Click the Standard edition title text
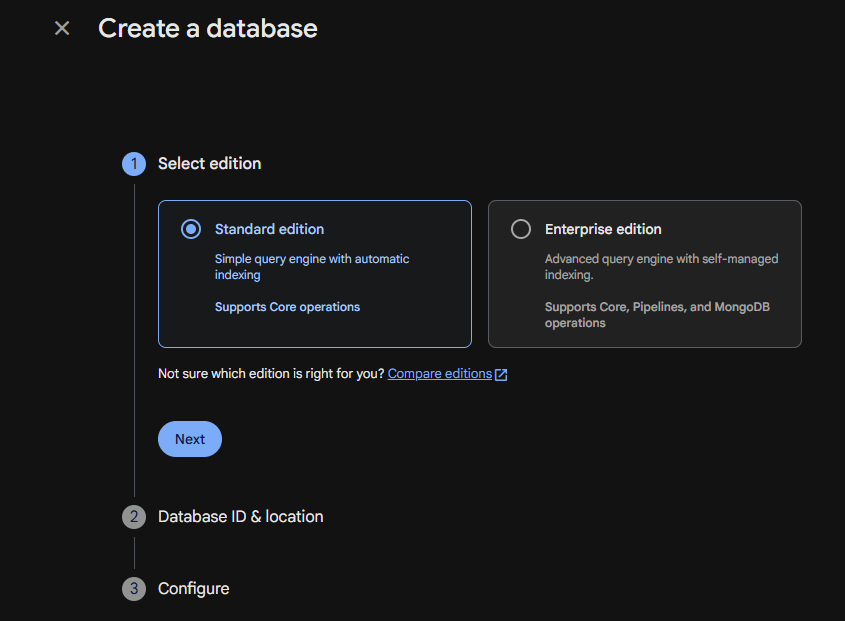This screenshot has height=621, width=845. (269, 229)
